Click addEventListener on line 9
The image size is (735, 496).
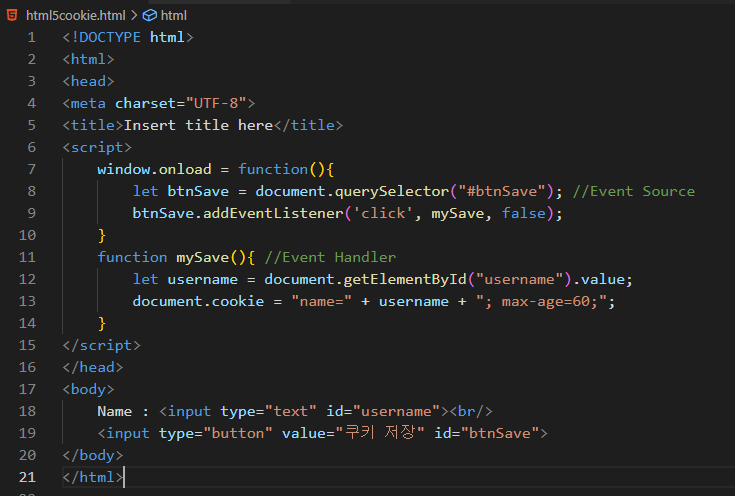(273, 213)
